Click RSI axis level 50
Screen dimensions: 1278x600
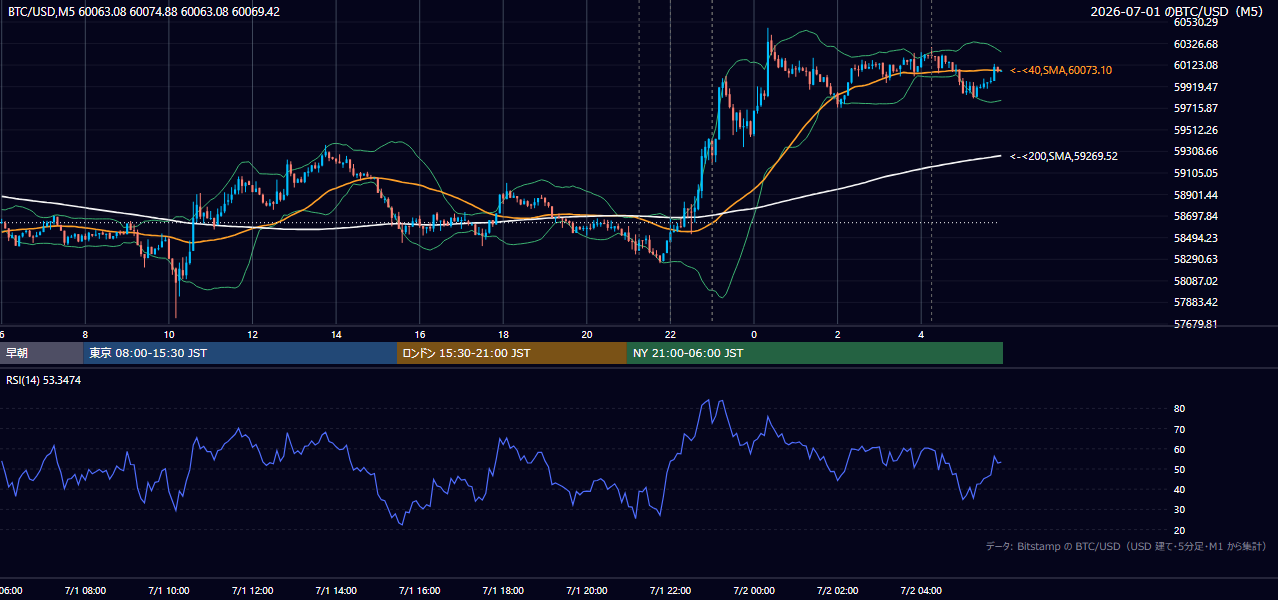click(x=1179, y=469)
